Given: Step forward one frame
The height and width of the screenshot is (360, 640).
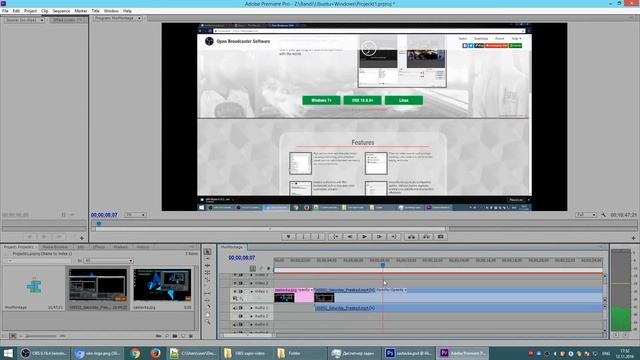Looking at the screenshot, I should (x=379, y=237).
